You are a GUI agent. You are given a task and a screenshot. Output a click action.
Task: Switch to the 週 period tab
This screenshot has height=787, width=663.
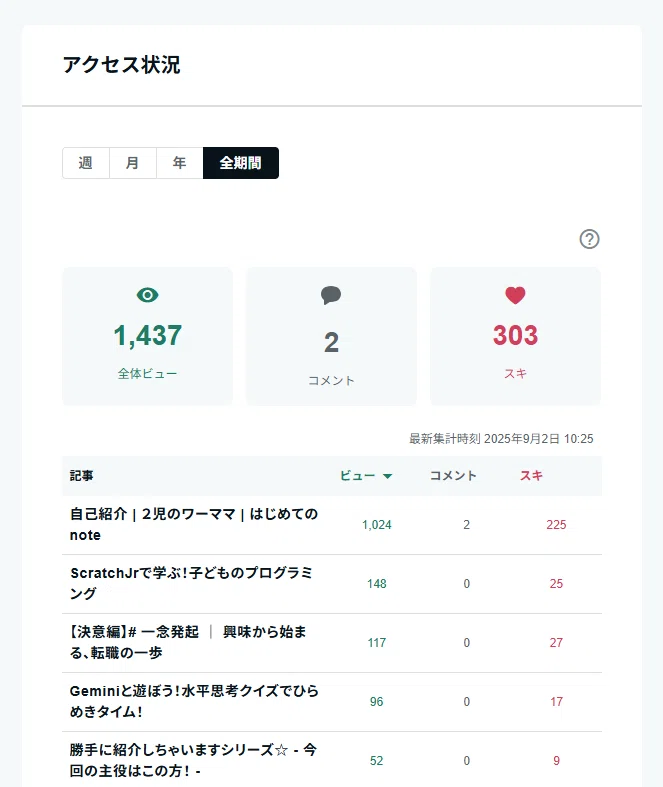[86, 163]
